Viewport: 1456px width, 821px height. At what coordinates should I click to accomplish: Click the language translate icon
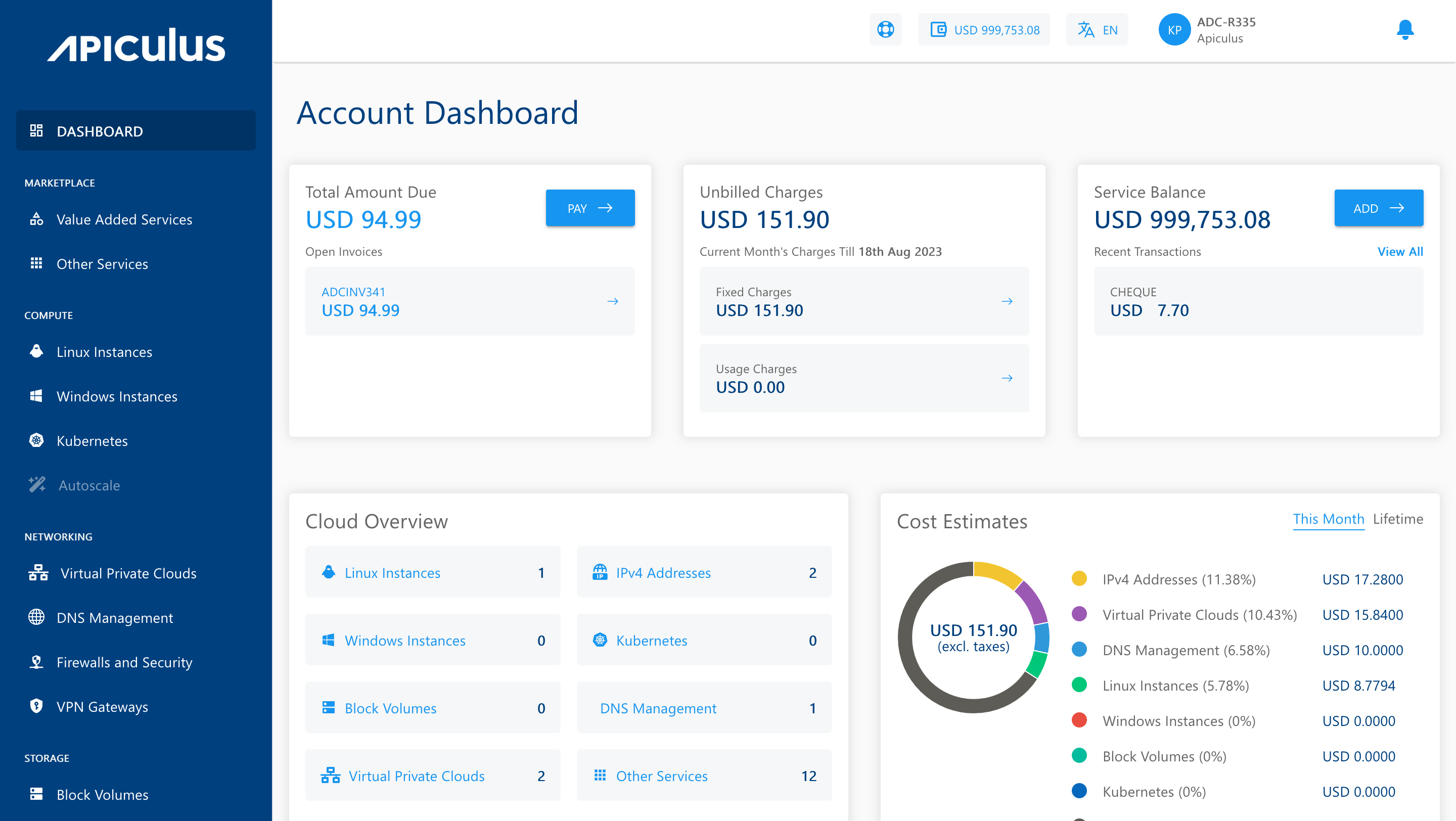coord(1086,29)
